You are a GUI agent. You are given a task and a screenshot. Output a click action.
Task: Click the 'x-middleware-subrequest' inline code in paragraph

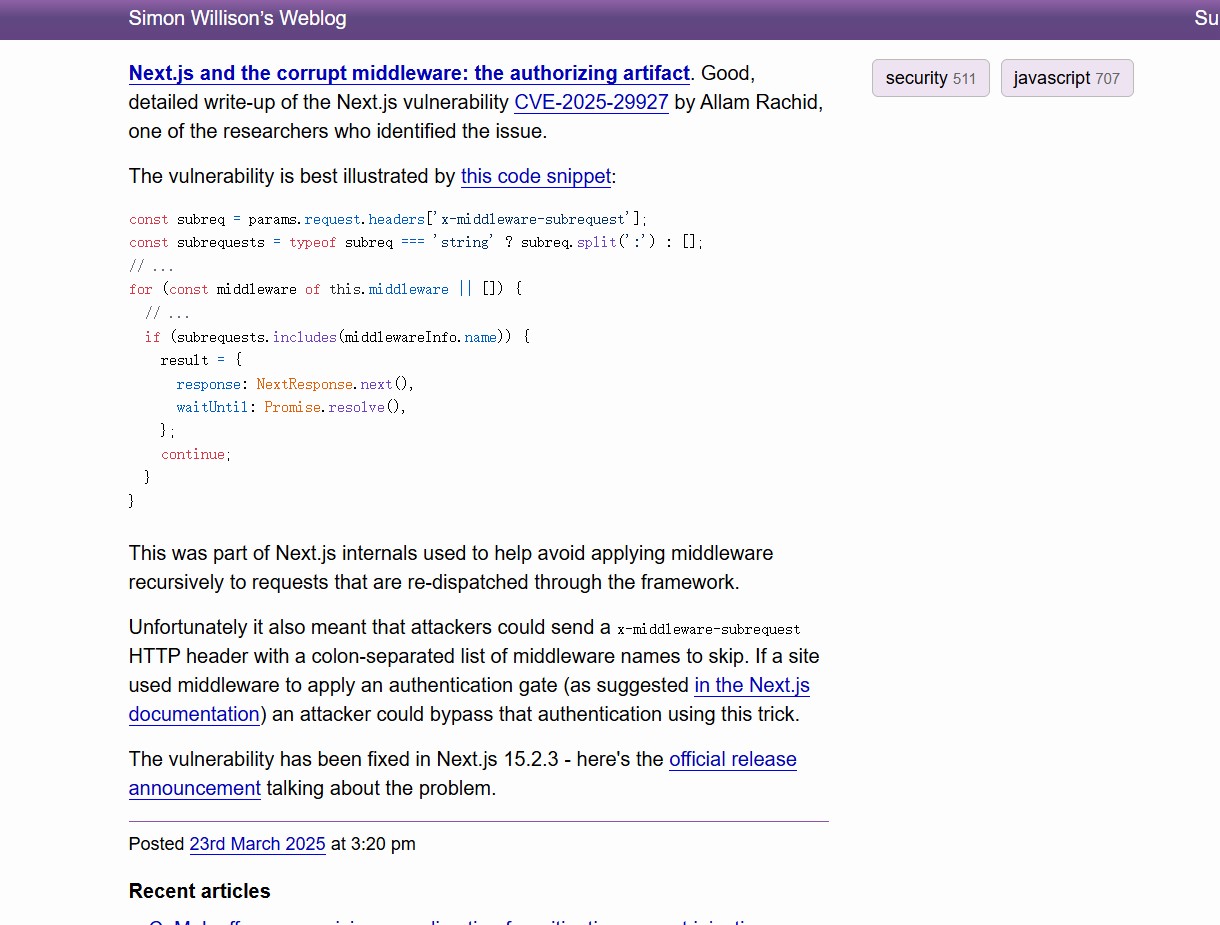708,629
